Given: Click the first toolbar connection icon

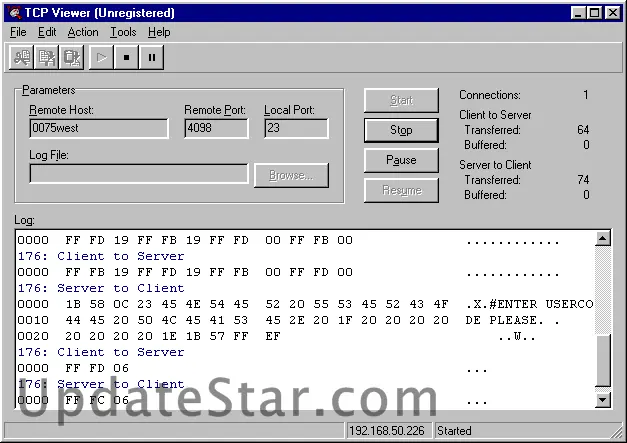Looking at the screenshot, I should coord(21,57).
